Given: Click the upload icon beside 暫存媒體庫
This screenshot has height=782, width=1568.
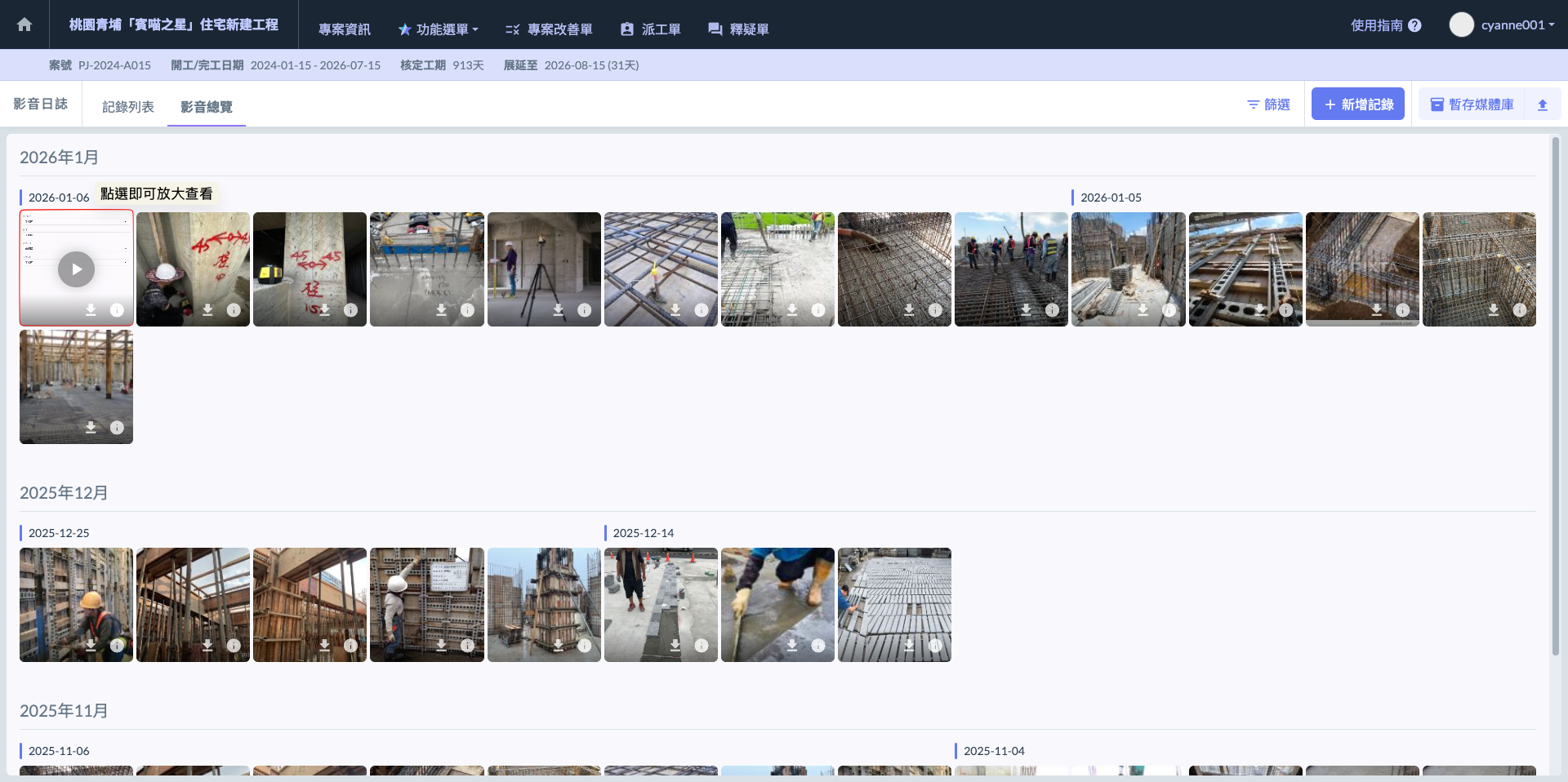Looking at the screenshot, I should pyautogui.click(x=1543, y=104).
